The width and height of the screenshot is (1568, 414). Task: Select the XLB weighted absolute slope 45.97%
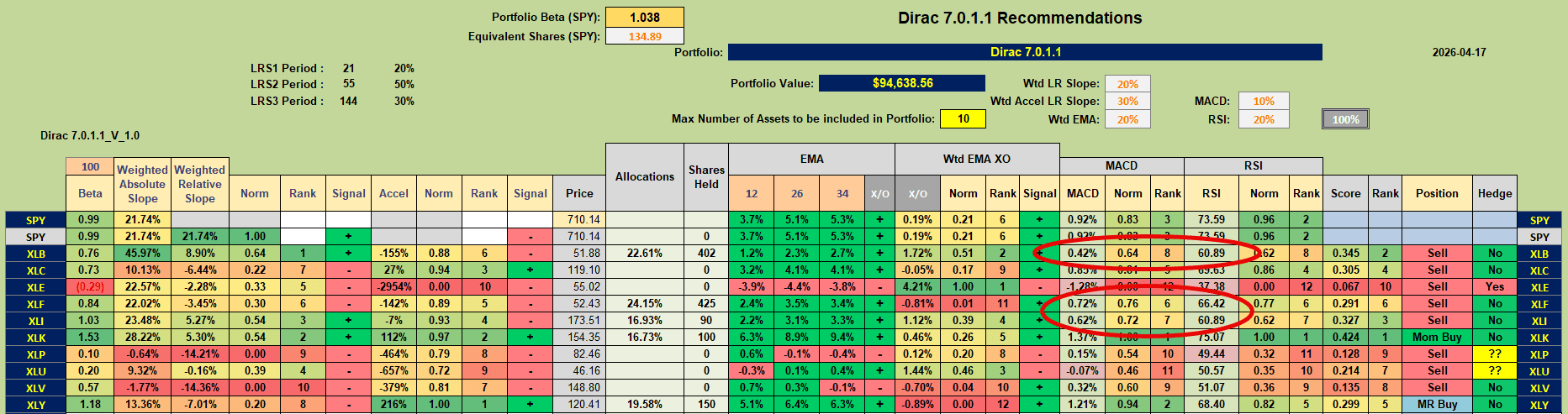(x=142, y=253)
